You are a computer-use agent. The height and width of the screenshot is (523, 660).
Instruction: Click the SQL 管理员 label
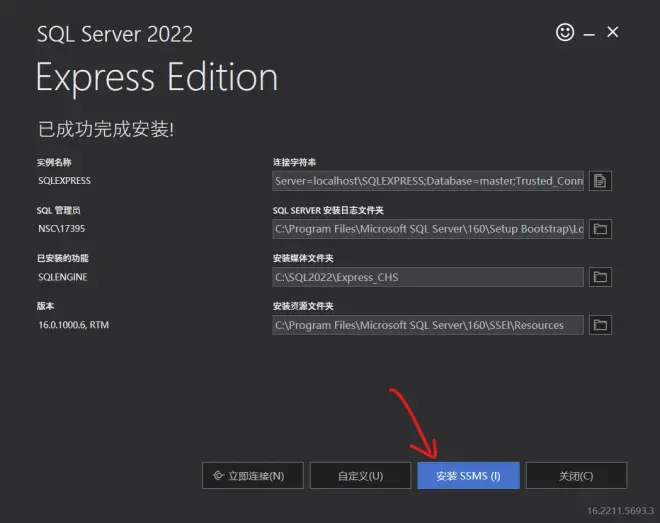59,210
